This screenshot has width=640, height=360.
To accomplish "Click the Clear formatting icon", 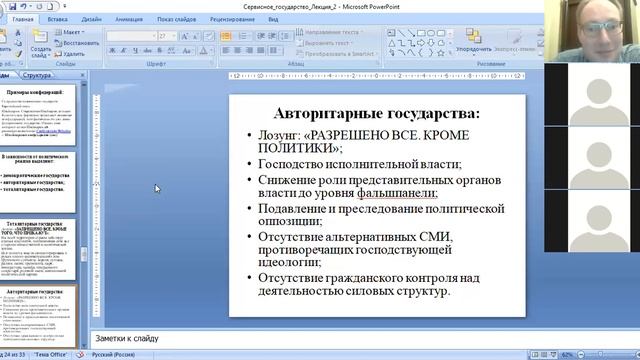I will [209, 36].
